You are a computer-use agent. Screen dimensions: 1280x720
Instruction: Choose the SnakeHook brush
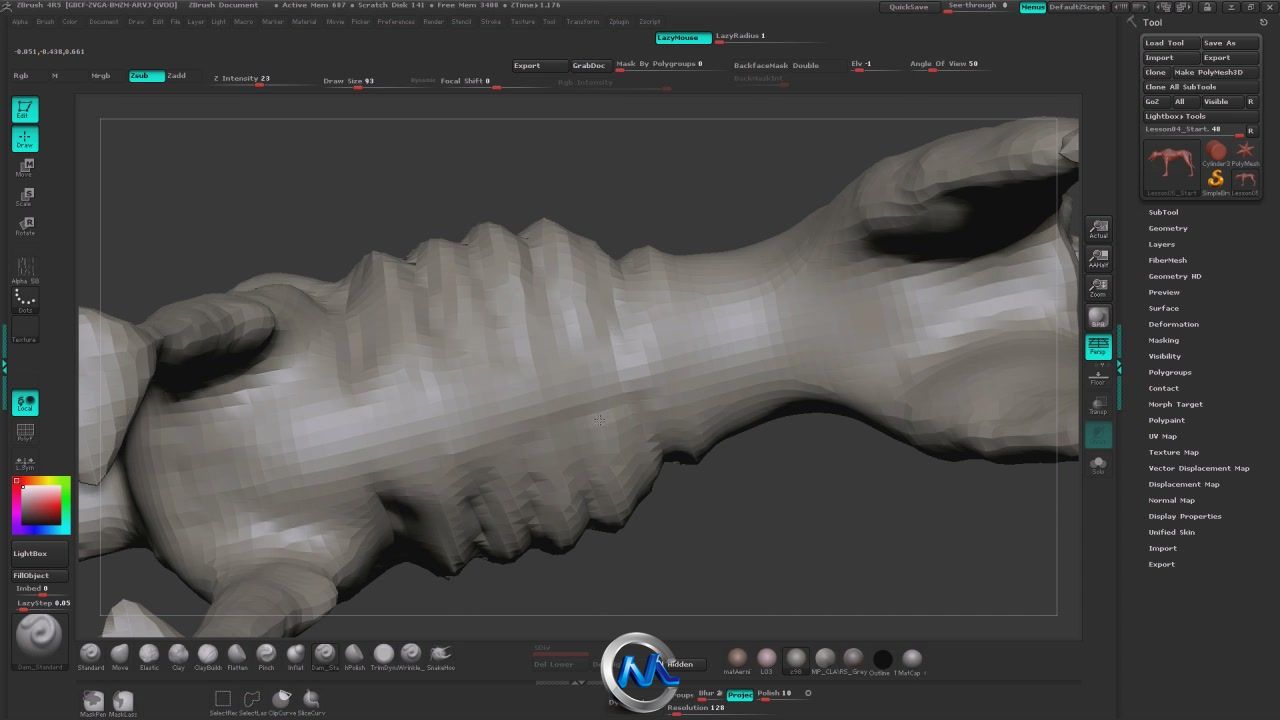[x=441, y=656]
